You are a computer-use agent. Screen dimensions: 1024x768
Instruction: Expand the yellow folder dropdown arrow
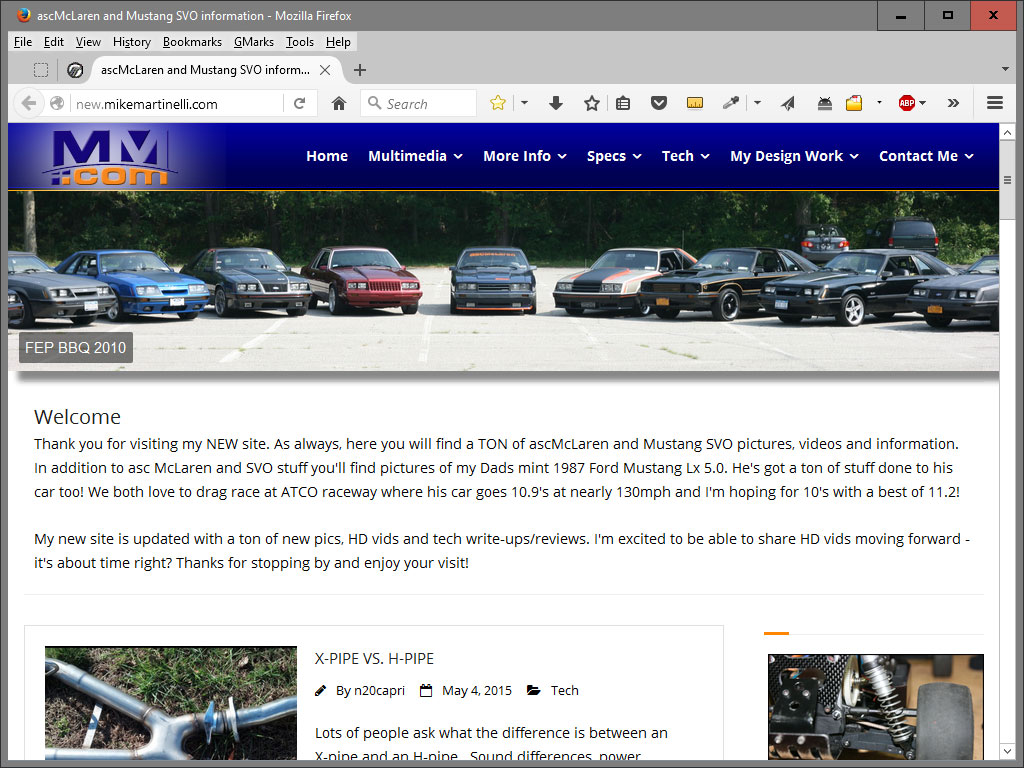[879, 103]
